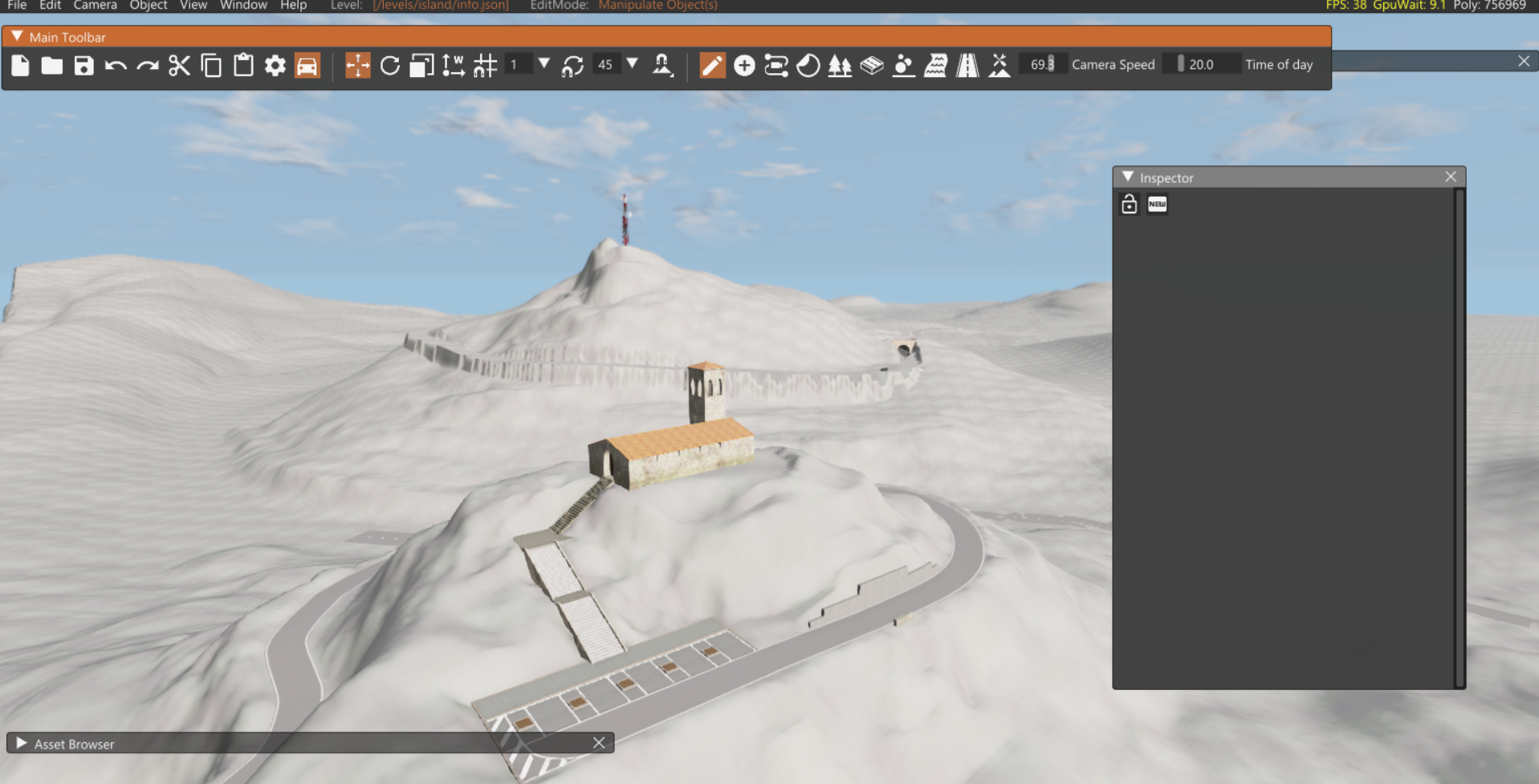Paste from the clipboard icon

pyautogui.click(x=243, y=65)
